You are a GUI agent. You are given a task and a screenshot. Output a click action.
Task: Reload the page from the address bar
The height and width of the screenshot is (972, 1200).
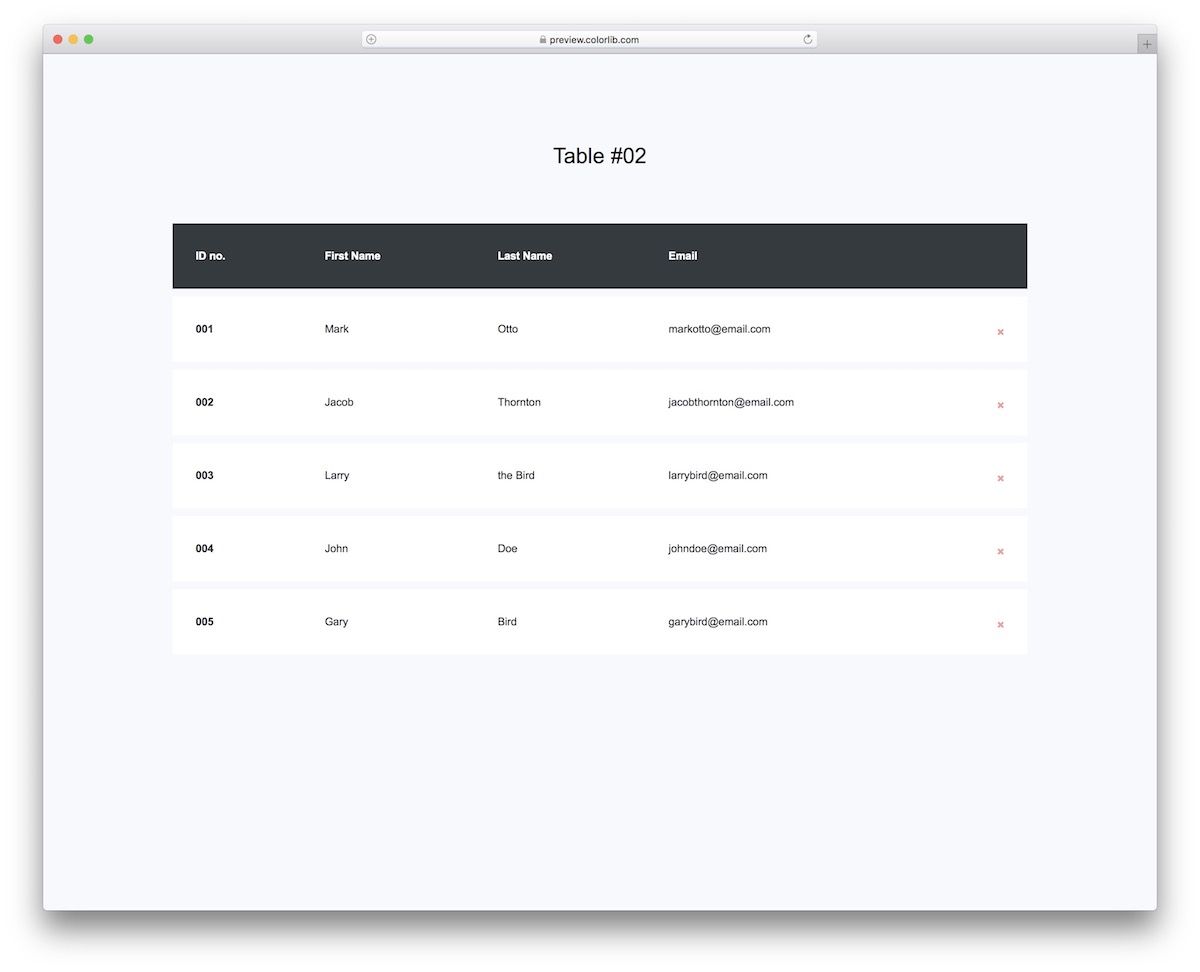(808, 39)
